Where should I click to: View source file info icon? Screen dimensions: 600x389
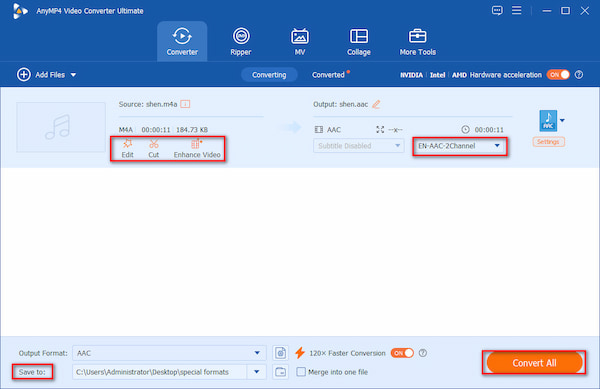click(x=185, y=104)
